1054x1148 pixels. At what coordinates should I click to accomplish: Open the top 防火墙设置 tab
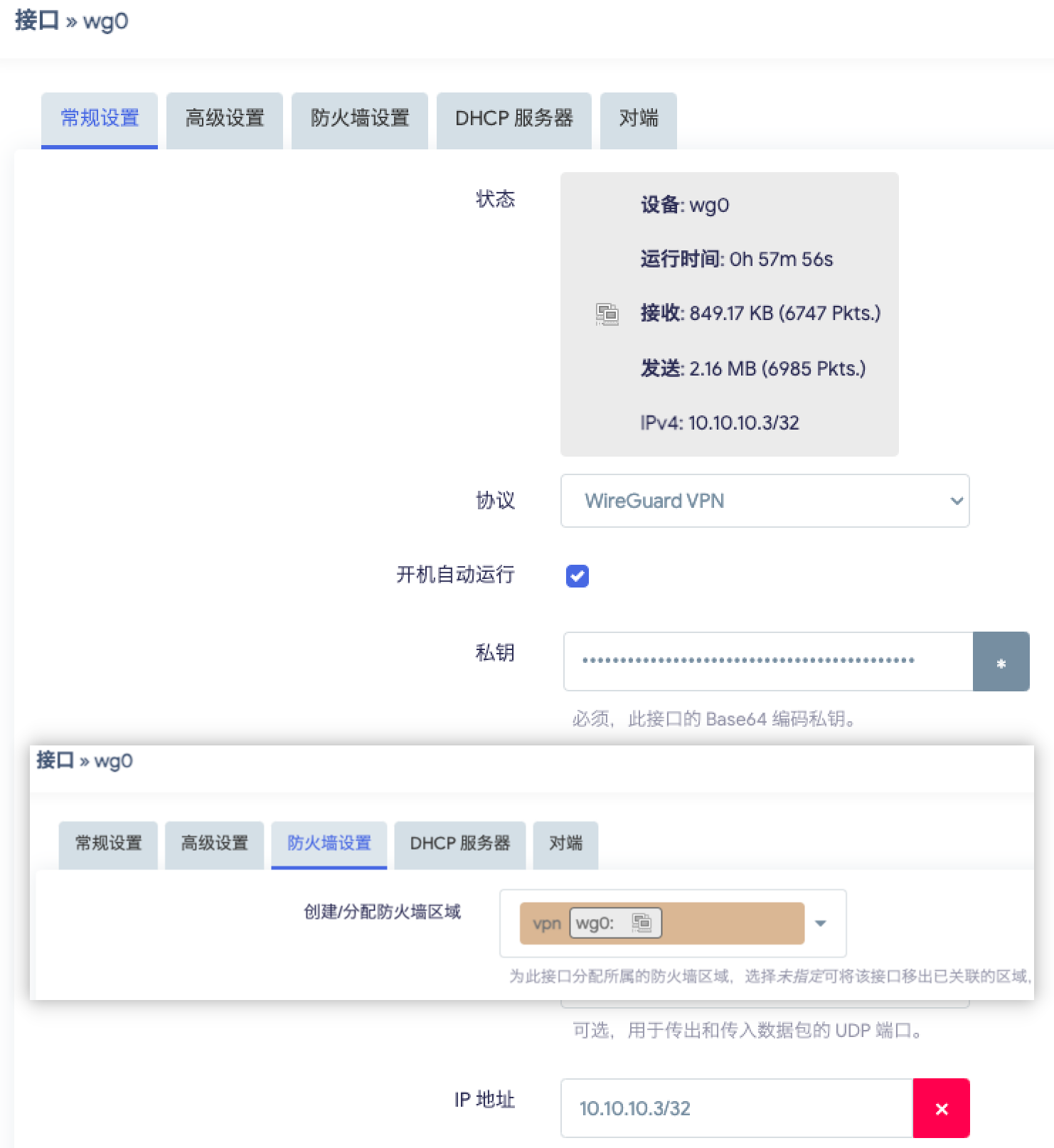coord(360,119)
